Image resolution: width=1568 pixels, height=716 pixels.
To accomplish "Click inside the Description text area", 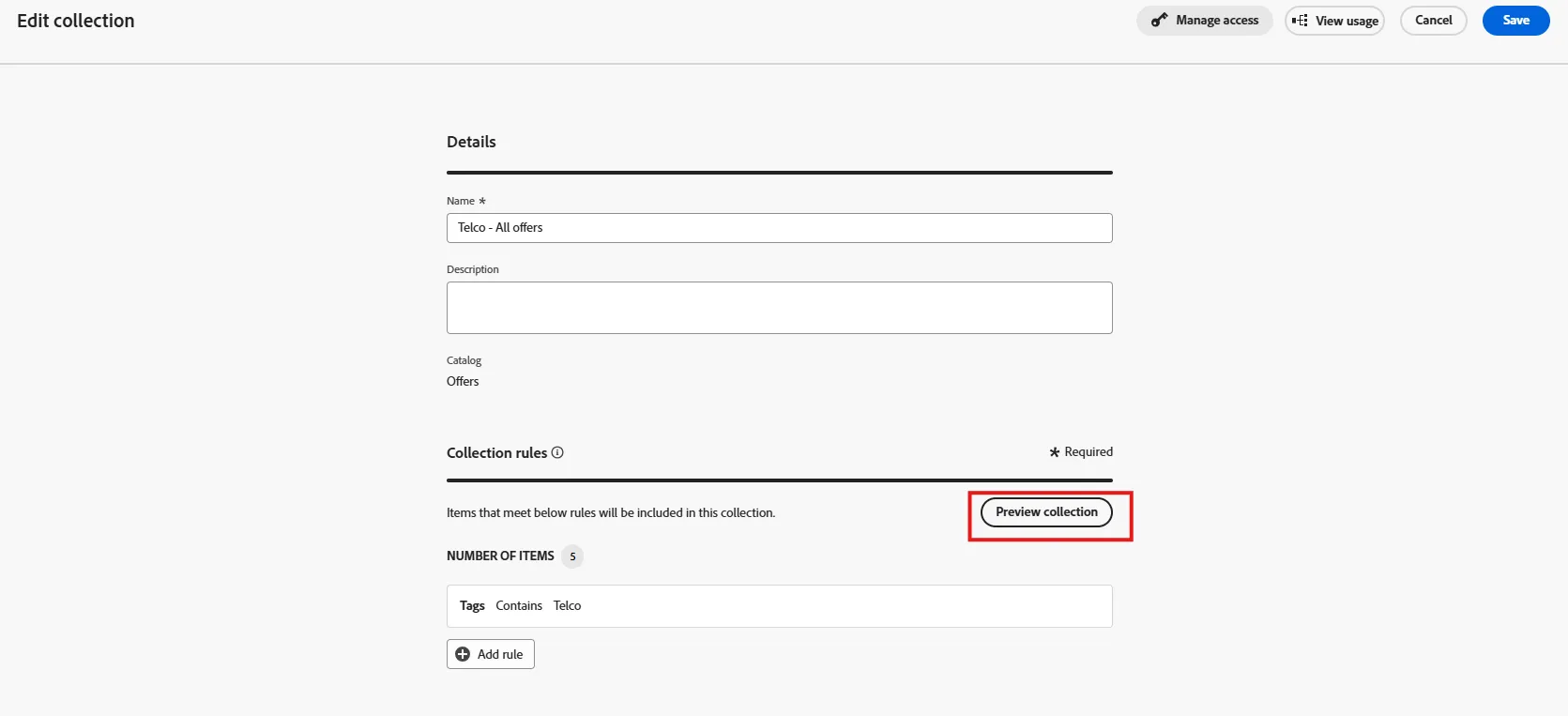I will click(780, 308).
